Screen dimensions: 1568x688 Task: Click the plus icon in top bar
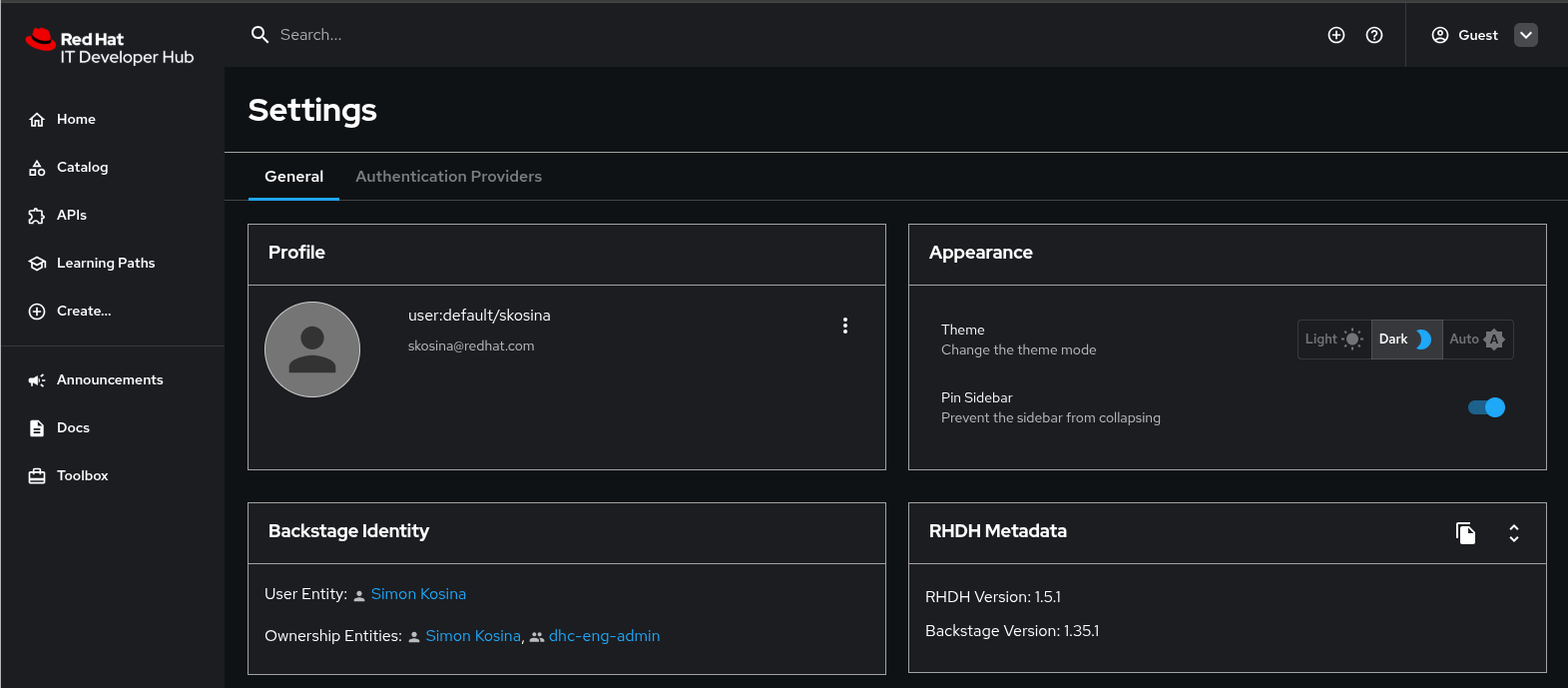[1336, 35]
